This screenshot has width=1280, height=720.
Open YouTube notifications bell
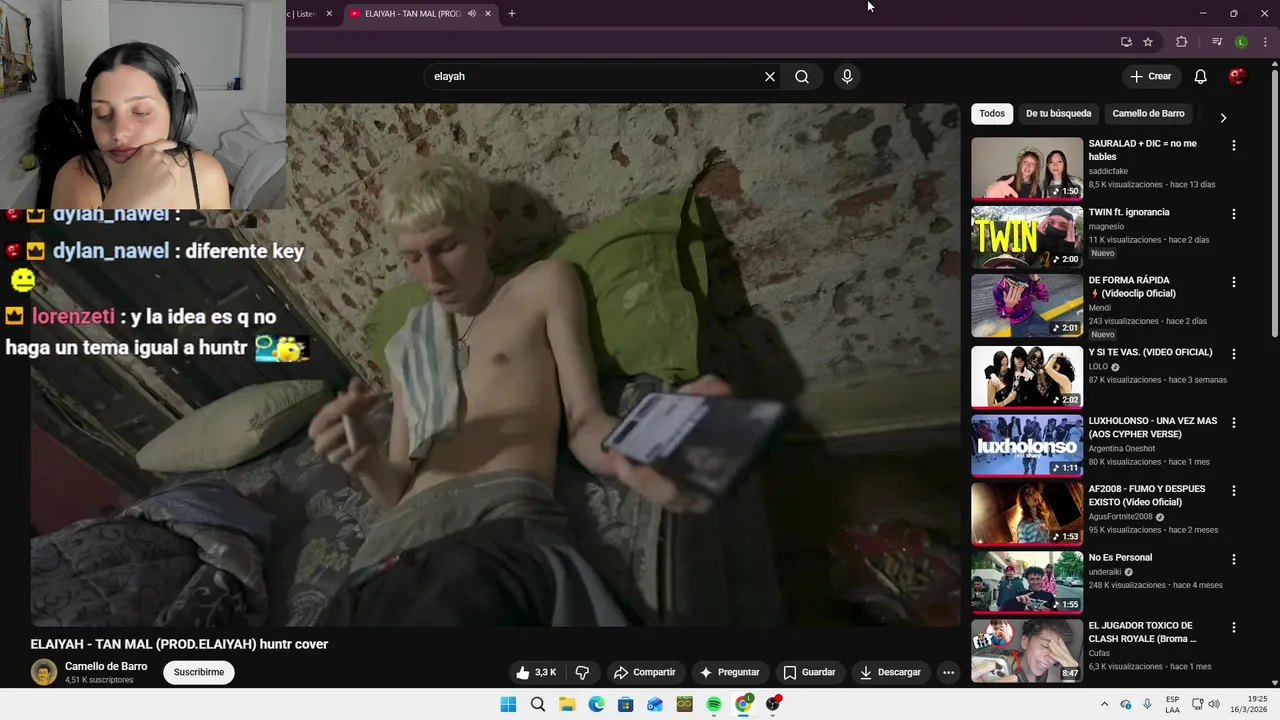pos(1201,76)
